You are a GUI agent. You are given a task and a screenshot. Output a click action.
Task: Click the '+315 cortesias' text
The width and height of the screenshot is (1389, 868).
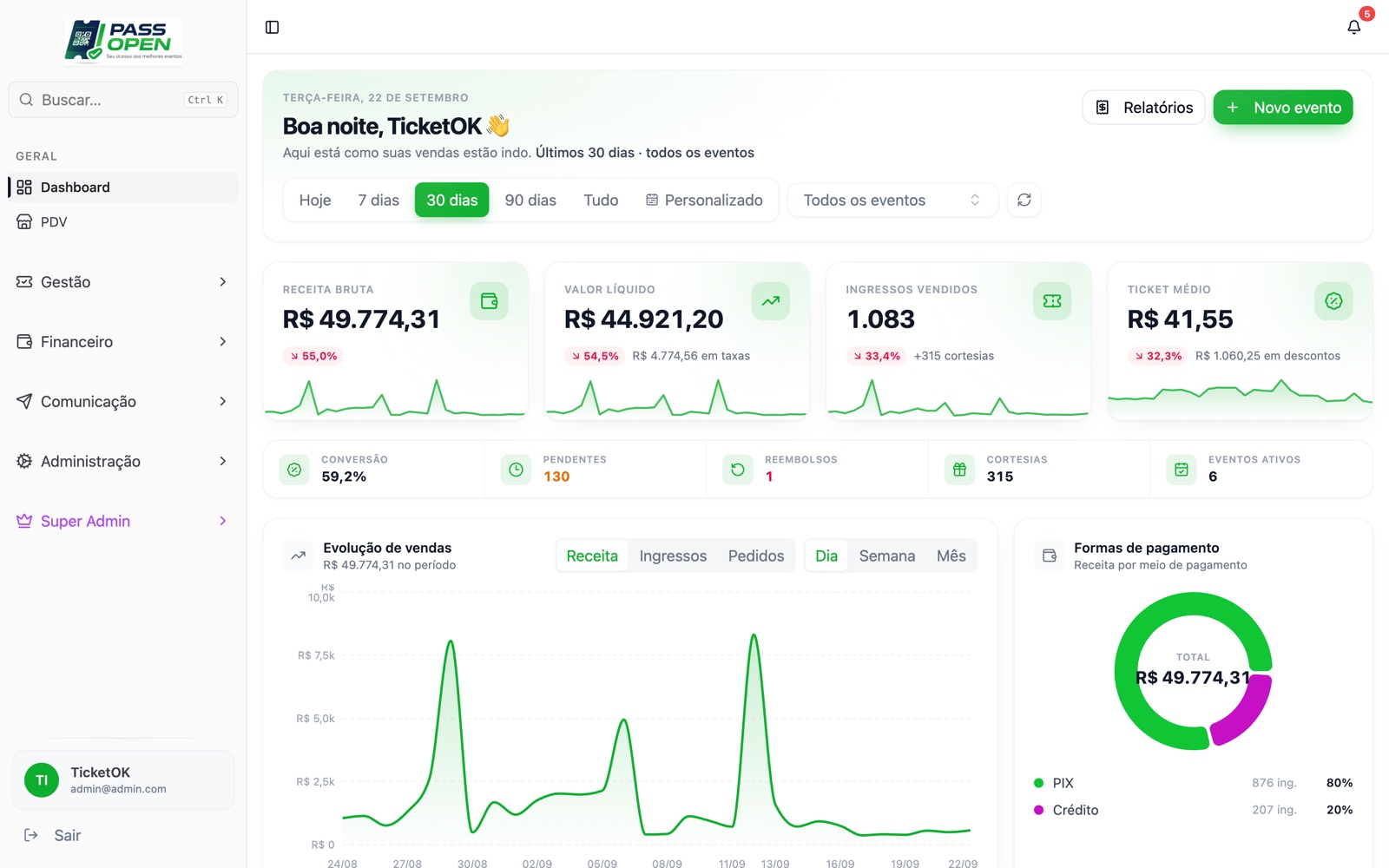coord(953,356)
